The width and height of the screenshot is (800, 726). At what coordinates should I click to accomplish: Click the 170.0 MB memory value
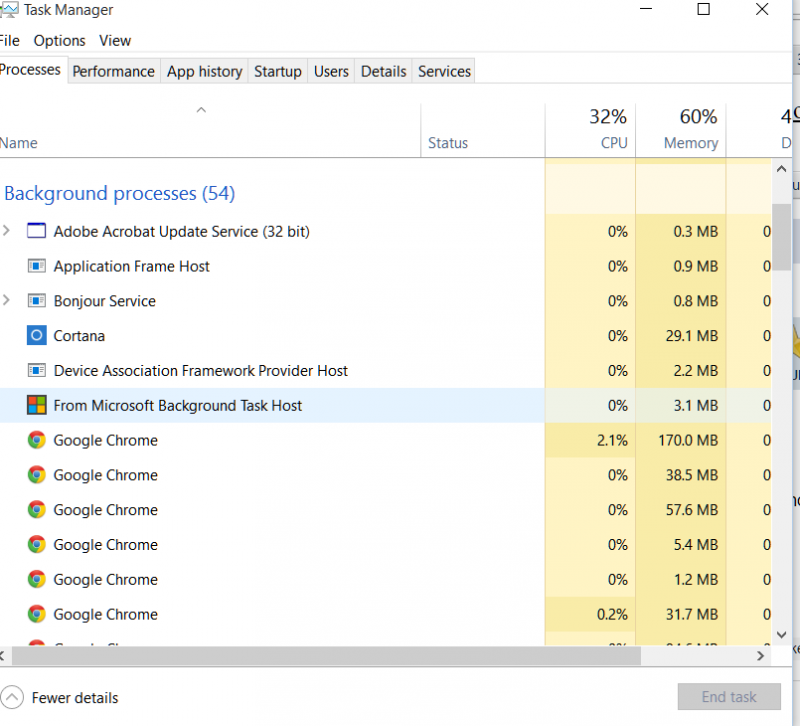tap(688, 440)
